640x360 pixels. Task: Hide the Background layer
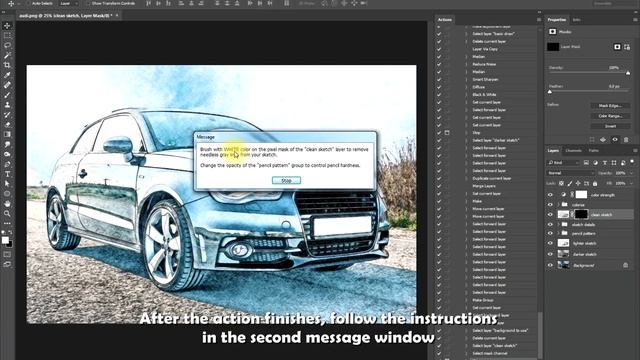pyautogui.click(x=550, y=265)
